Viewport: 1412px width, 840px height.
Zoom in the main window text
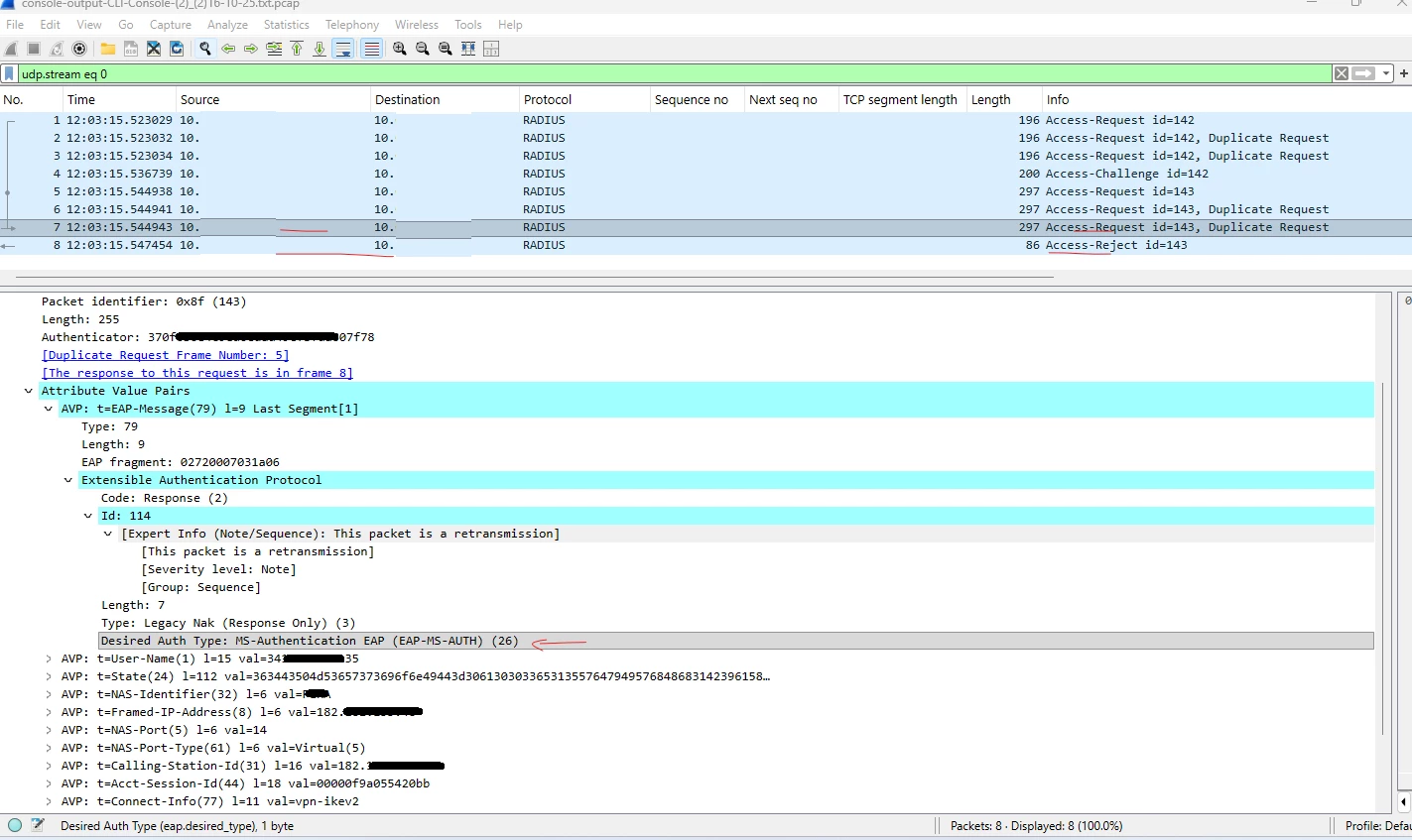pos(400,49)
